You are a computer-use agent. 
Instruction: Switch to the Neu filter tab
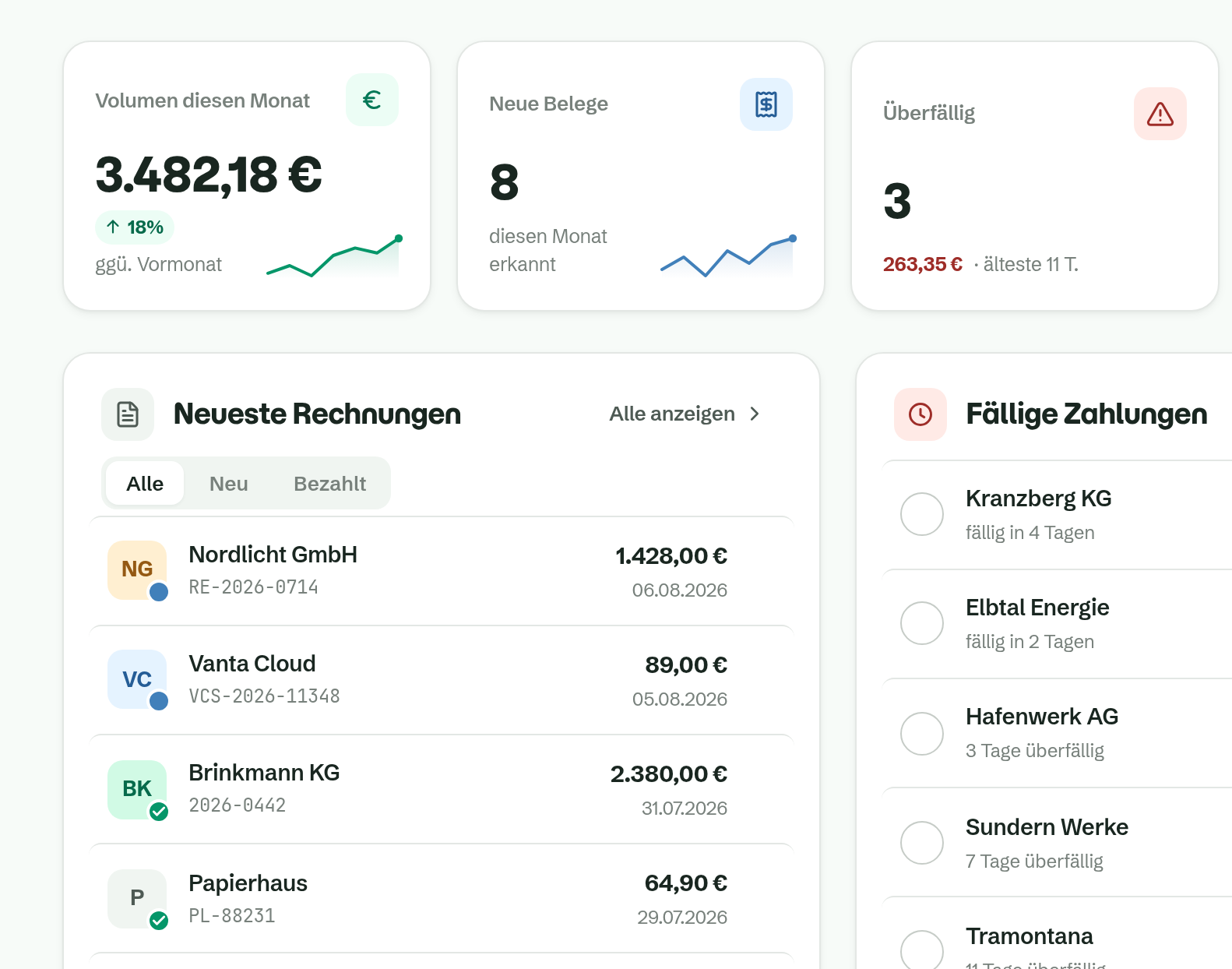[229, 483]
